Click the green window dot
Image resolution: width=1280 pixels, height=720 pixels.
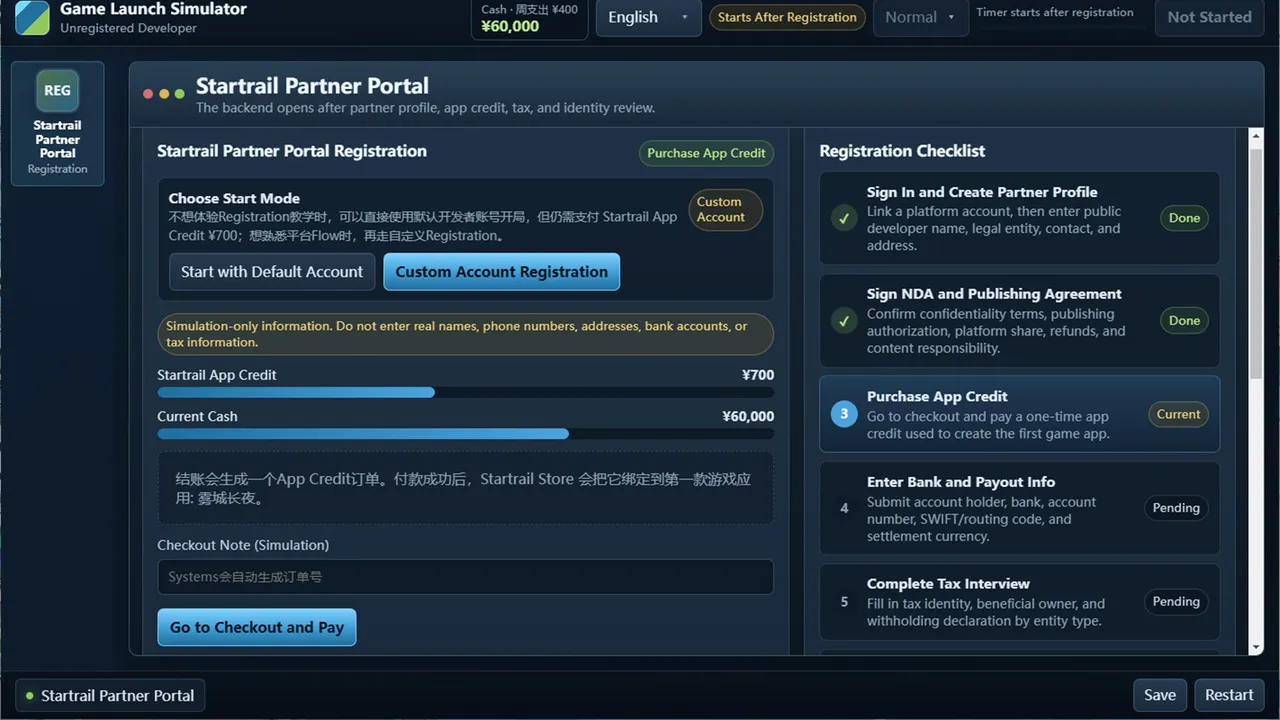[180, 94]
